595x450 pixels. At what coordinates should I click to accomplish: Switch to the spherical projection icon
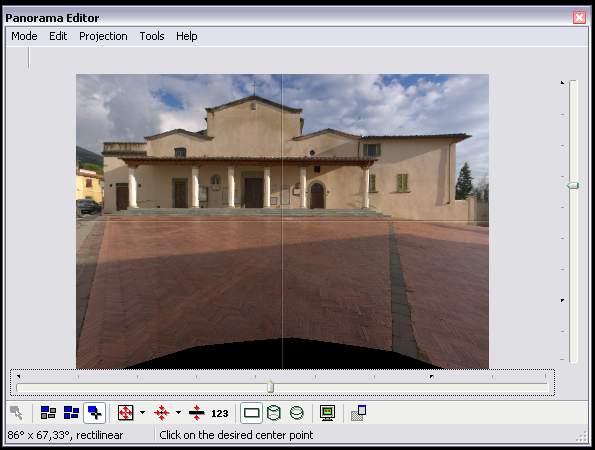[x=297, y=412]
